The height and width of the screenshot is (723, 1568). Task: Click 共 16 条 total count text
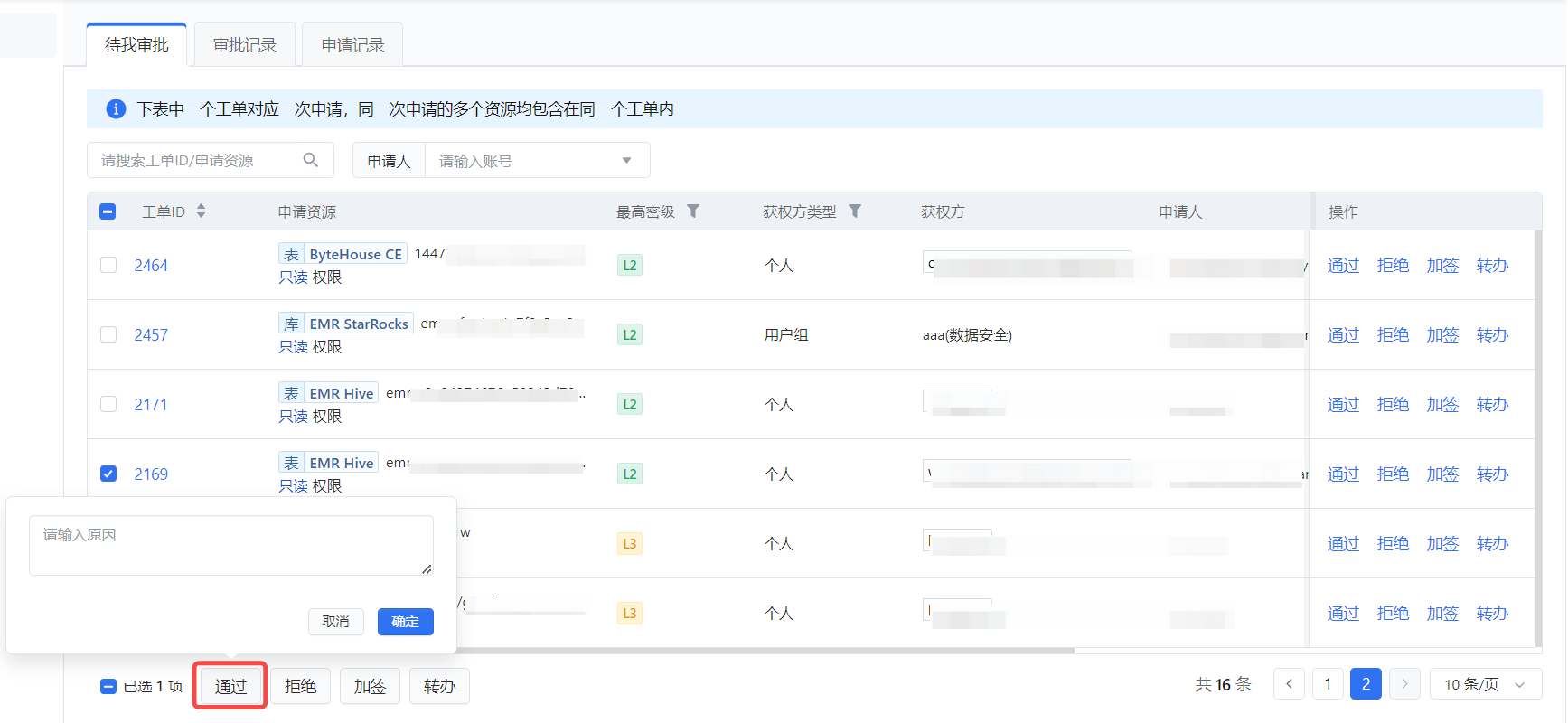click(1224, 684)
